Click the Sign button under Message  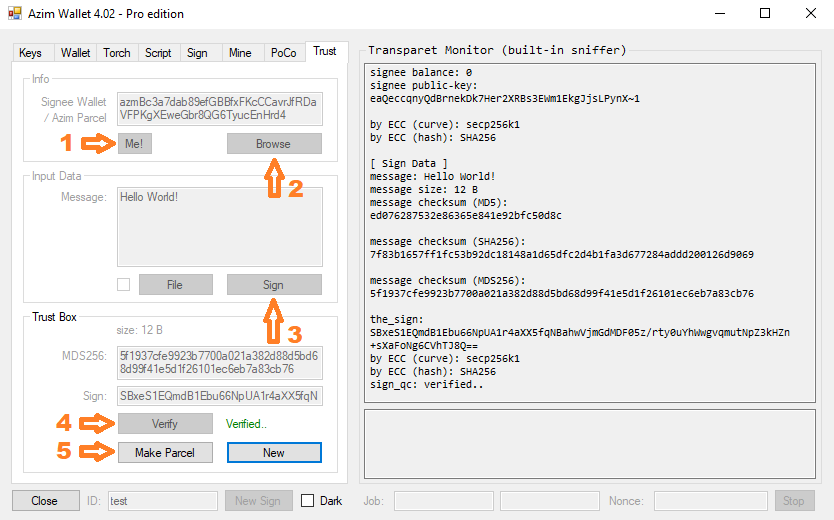[274, 284]
